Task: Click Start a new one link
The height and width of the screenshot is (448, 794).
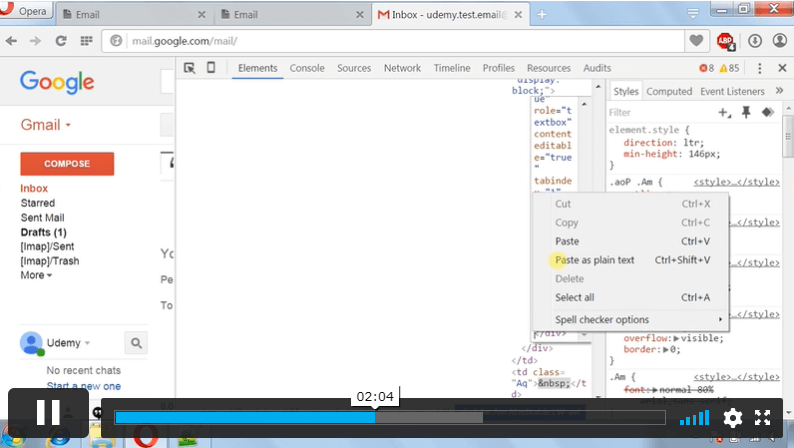Action: pos(84,386)
